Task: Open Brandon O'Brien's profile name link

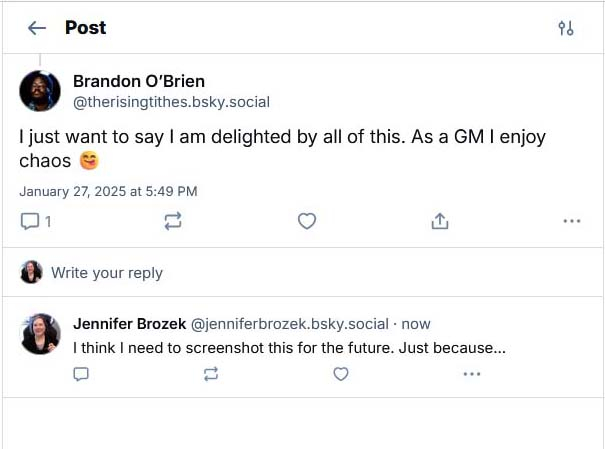Action: (x=139, y=81)
